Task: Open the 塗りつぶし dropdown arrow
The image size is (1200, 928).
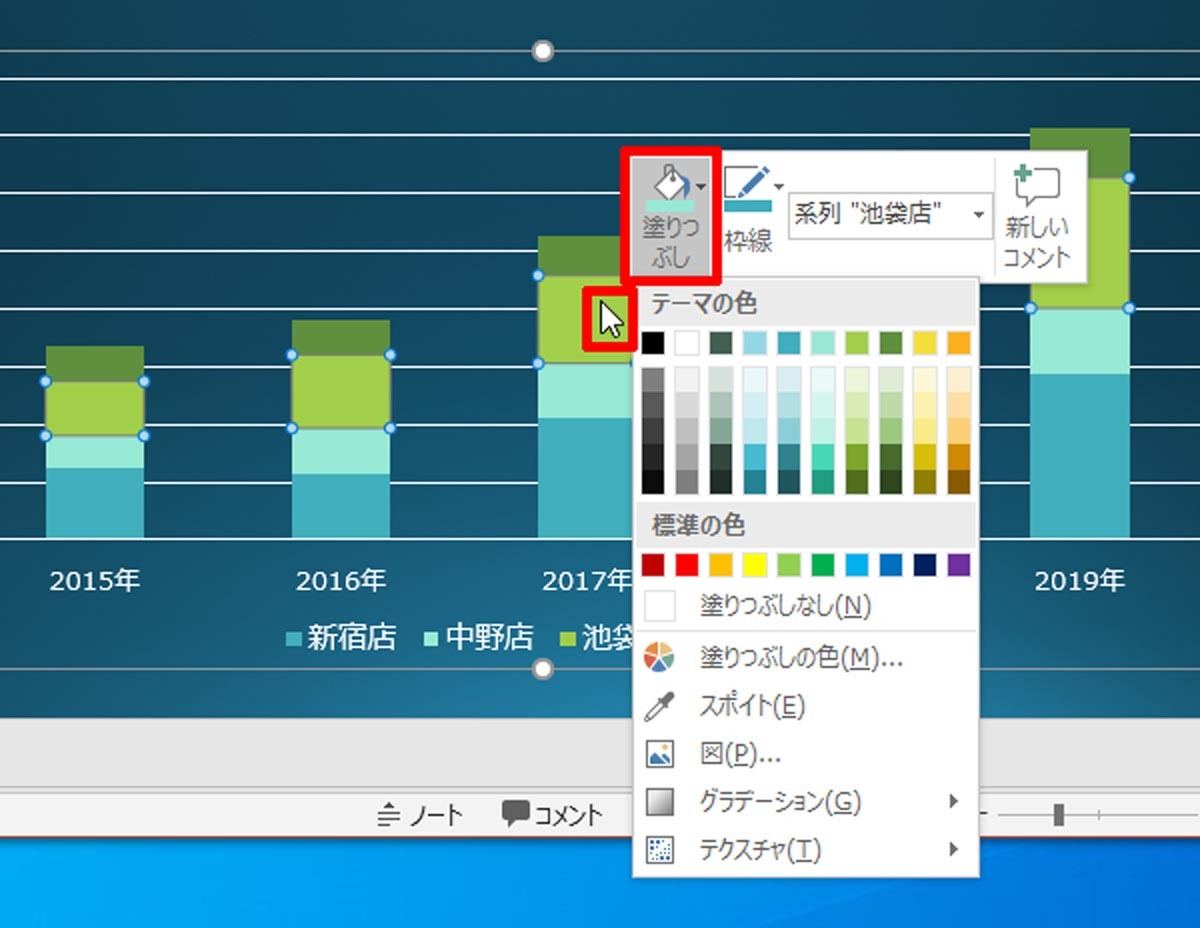Action: [701, 187]
